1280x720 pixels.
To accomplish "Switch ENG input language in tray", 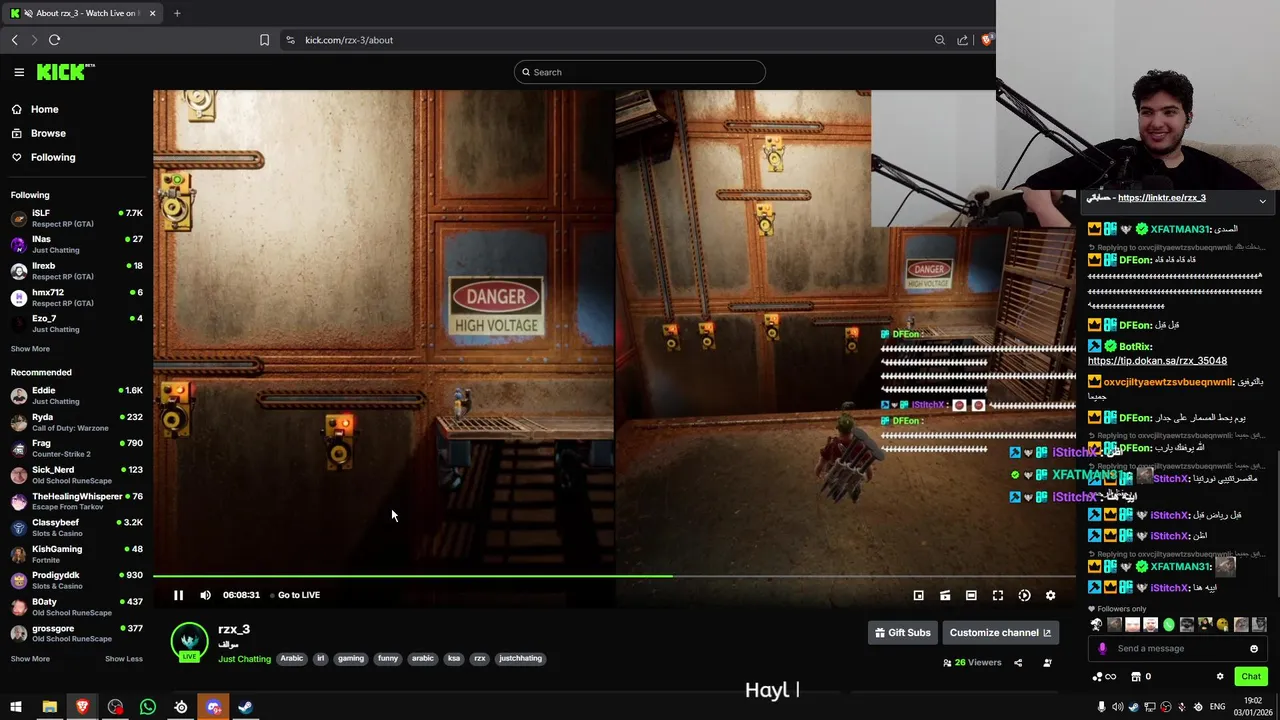I will point(1217,707).
